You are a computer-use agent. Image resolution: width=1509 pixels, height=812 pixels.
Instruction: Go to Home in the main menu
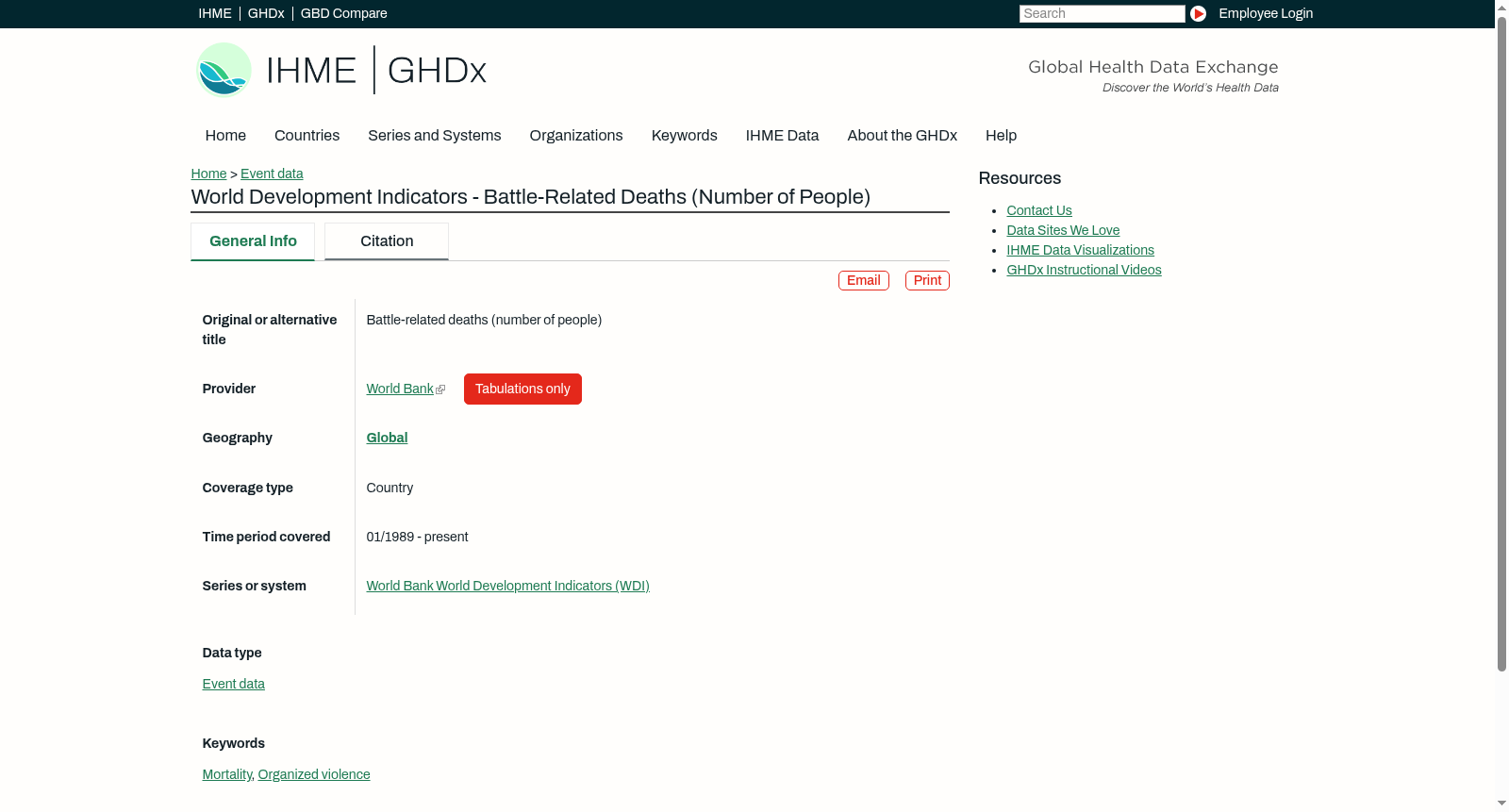pos(225,136)
